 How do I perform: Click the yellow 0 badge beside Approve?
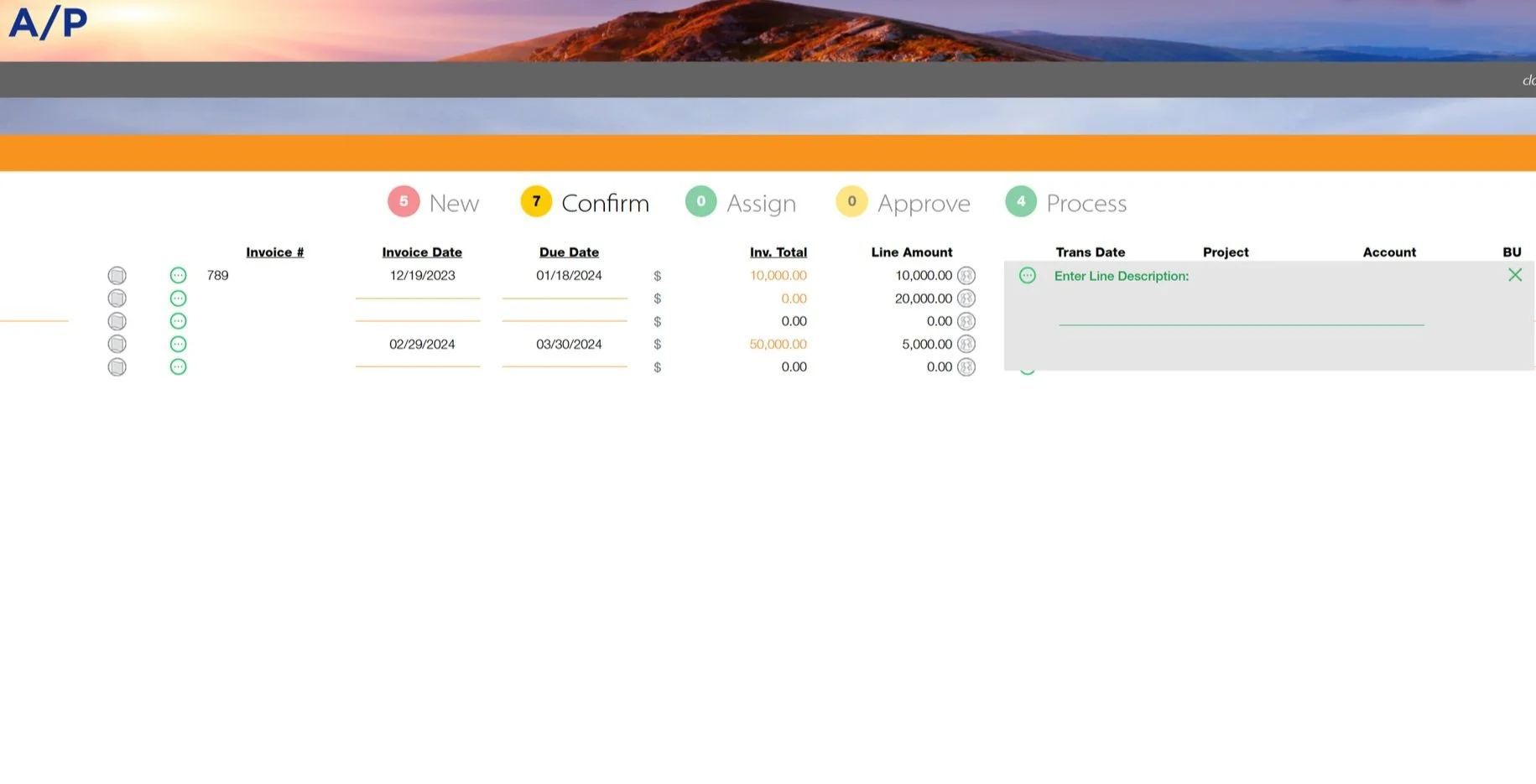(x=851, y=201)
